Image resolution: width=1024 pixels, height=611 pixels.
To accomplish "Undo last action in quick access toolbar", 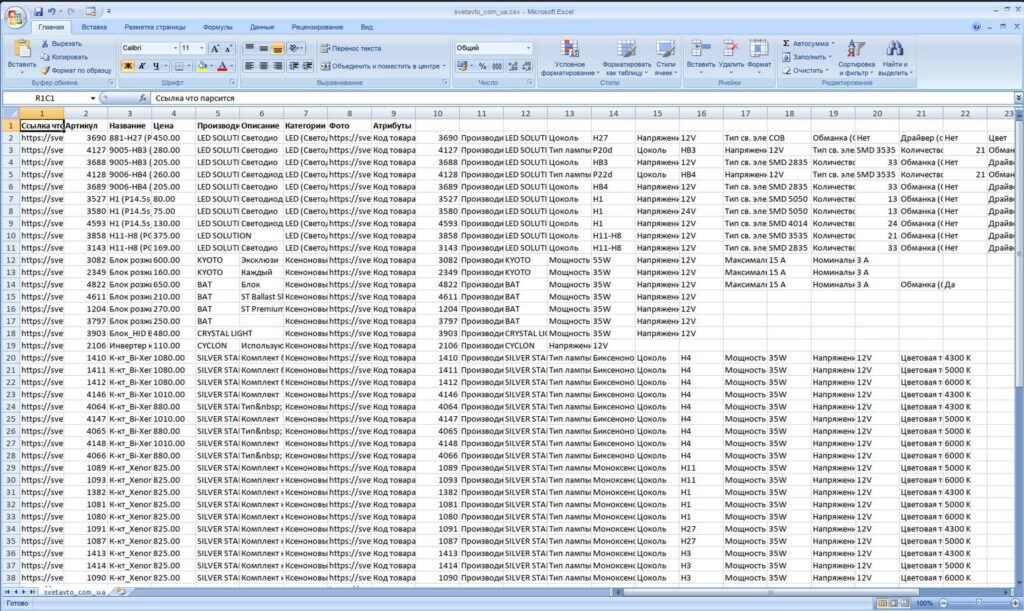I will [x=52, y=12].
